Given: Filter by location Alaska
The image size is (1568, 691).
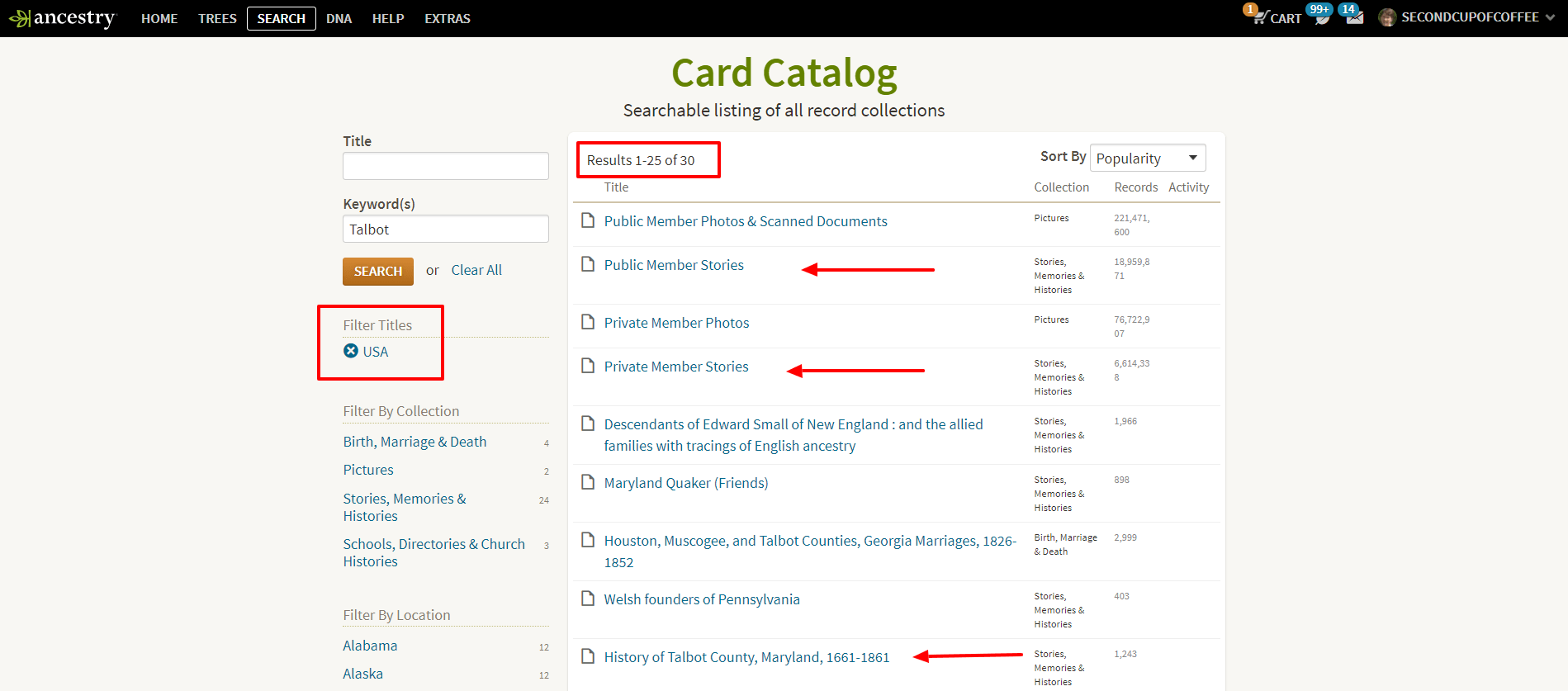Looking at the screenshot, I should tap(362, 674).
